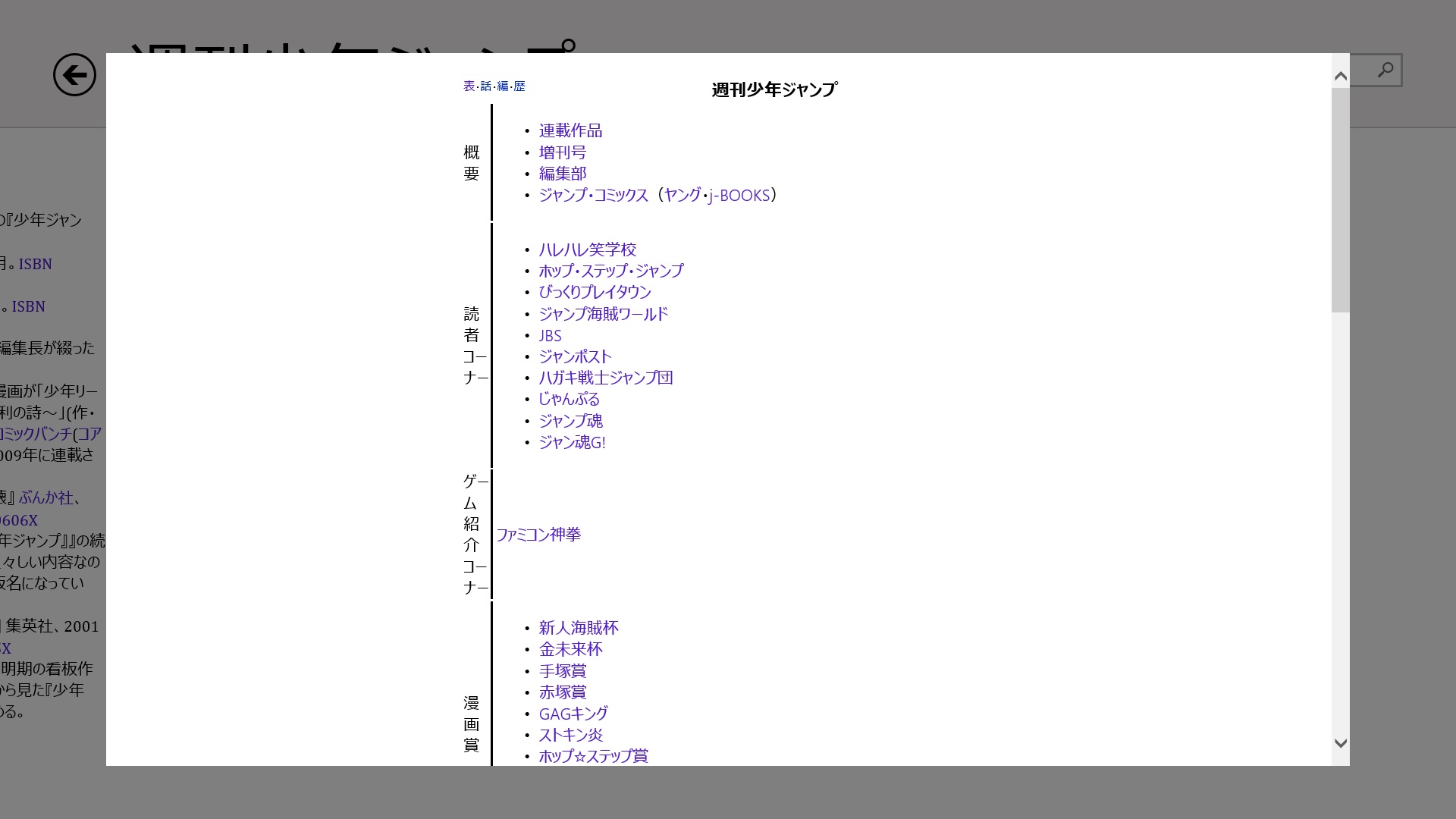Open the ジャンプ海賊ワールド link
The image size is (1456, 819).
[x=604, y=314]
